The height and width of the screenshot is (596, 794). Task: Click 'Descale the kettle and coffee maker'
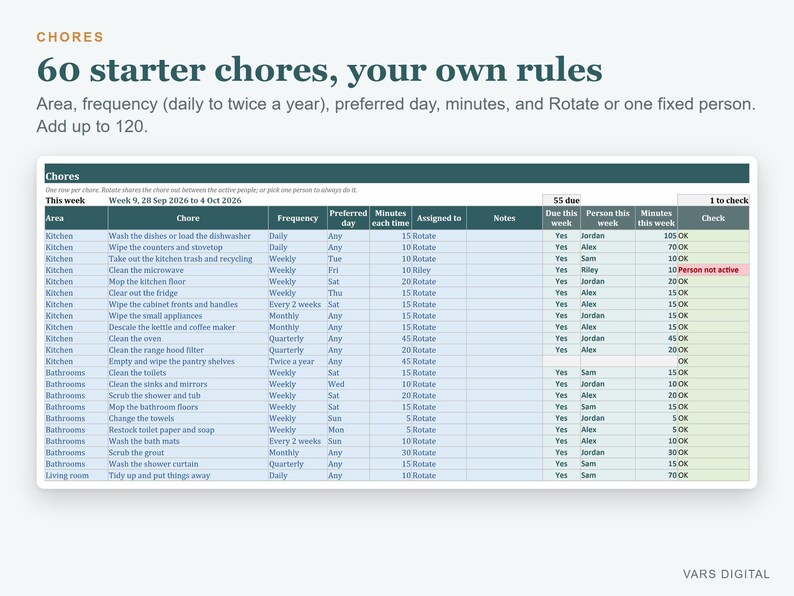(188, 327)
